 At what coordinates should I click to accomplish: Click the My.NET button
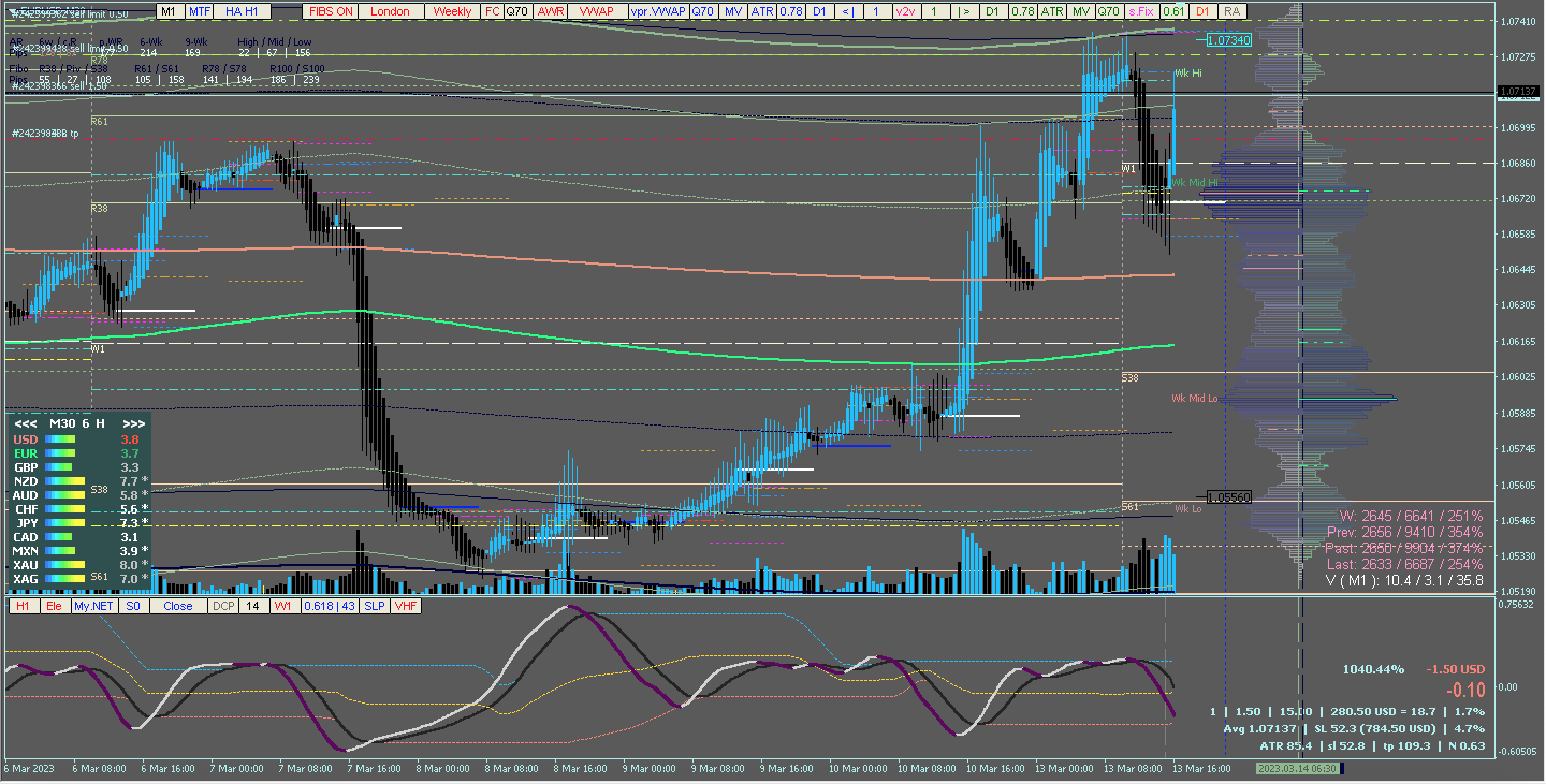coord(93,606)
